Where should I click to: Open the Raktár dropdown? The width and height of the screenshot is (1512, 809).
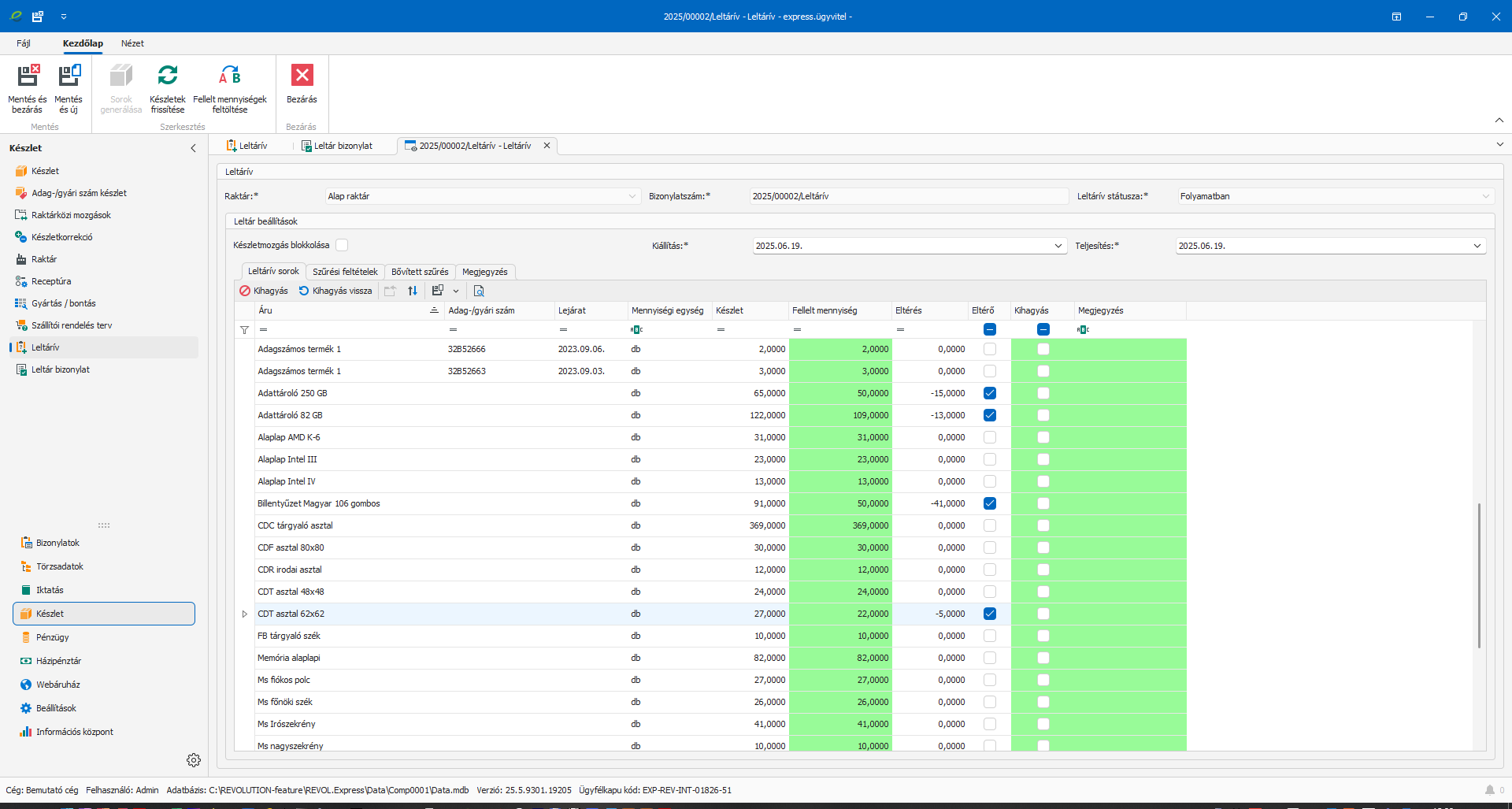tap(632, 196)
